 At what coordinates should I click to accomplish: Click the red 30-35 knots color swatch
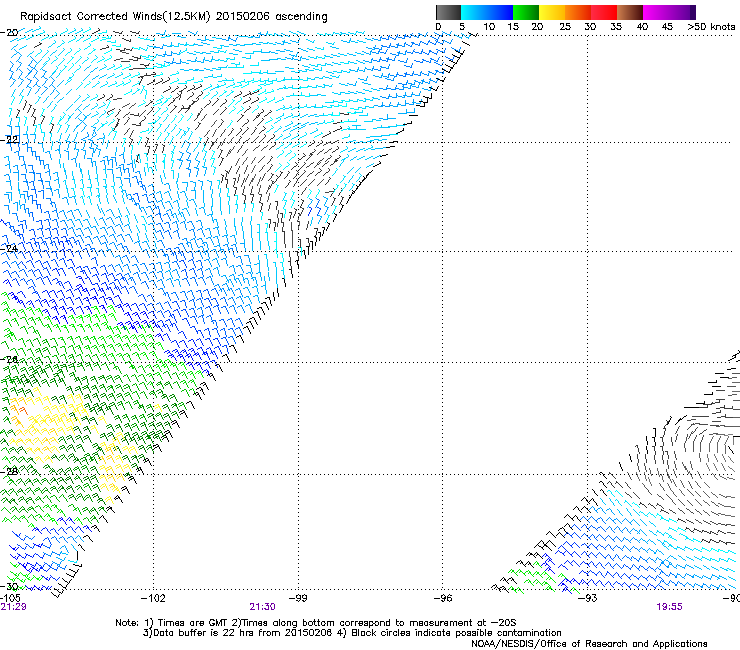click(604, 12)
